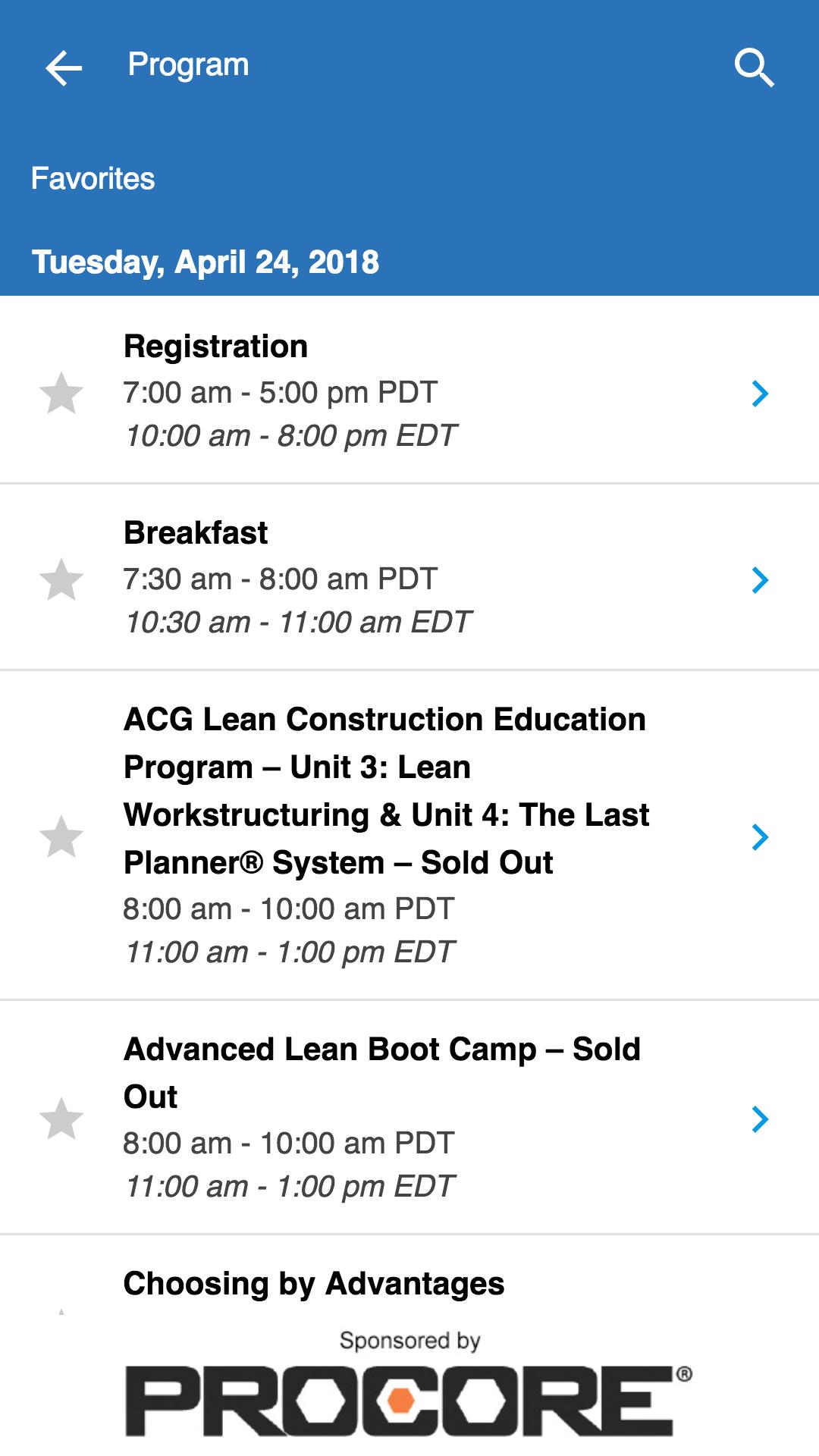Open the search magnifier icon
The width and height of the screenshot is (819, 1456).
[754, 68]
